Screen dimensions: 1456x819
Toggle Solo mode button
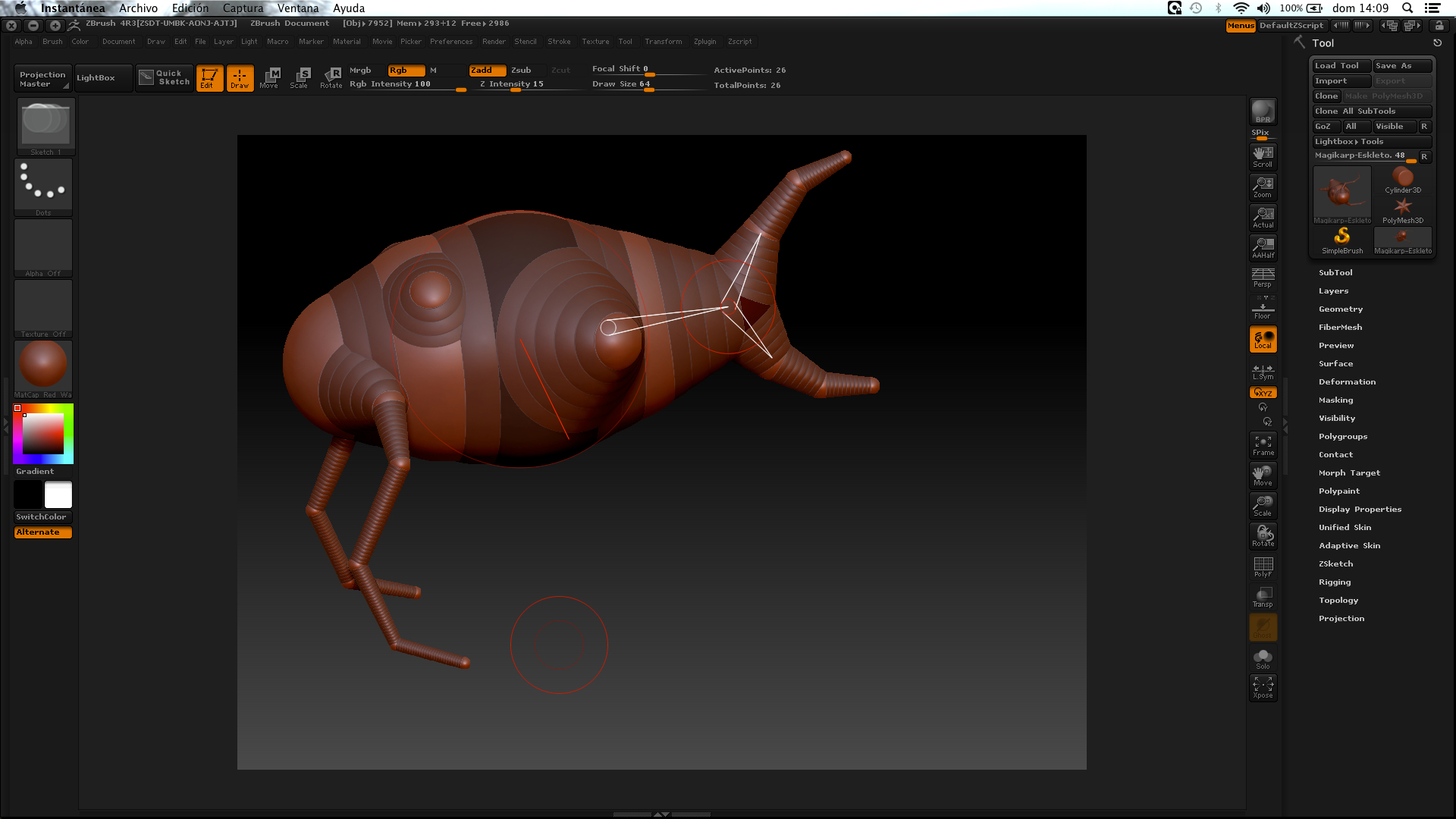[1263, 658]
